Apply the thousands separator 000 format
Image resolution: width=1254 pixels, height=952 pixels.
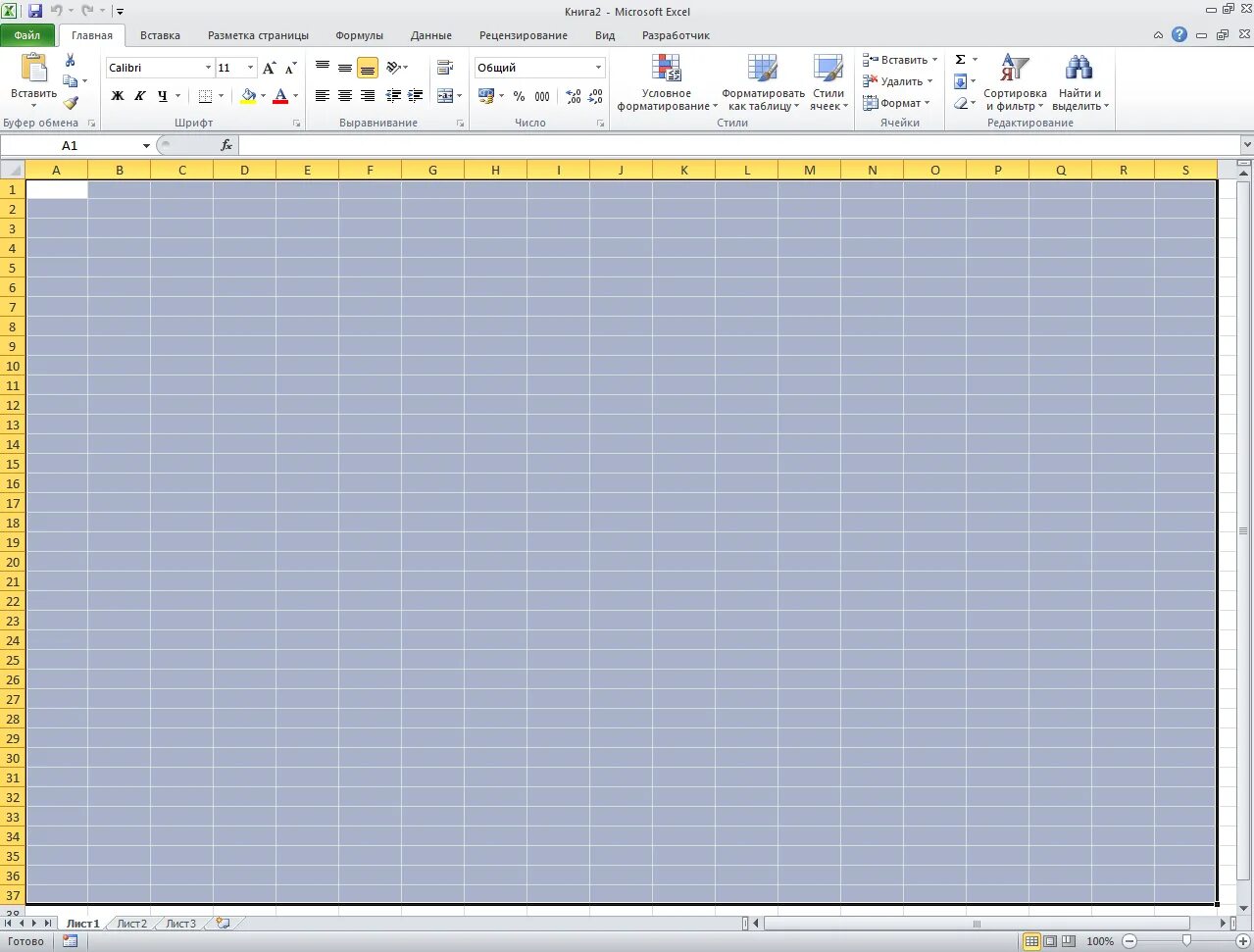coord(542,96)
